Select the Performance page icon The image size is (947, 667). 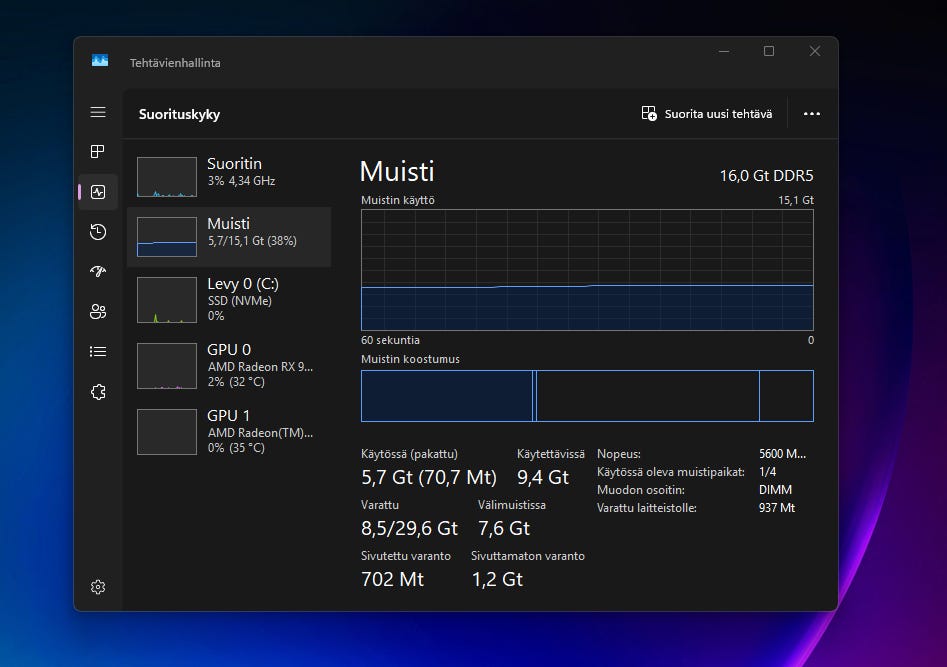98,192
